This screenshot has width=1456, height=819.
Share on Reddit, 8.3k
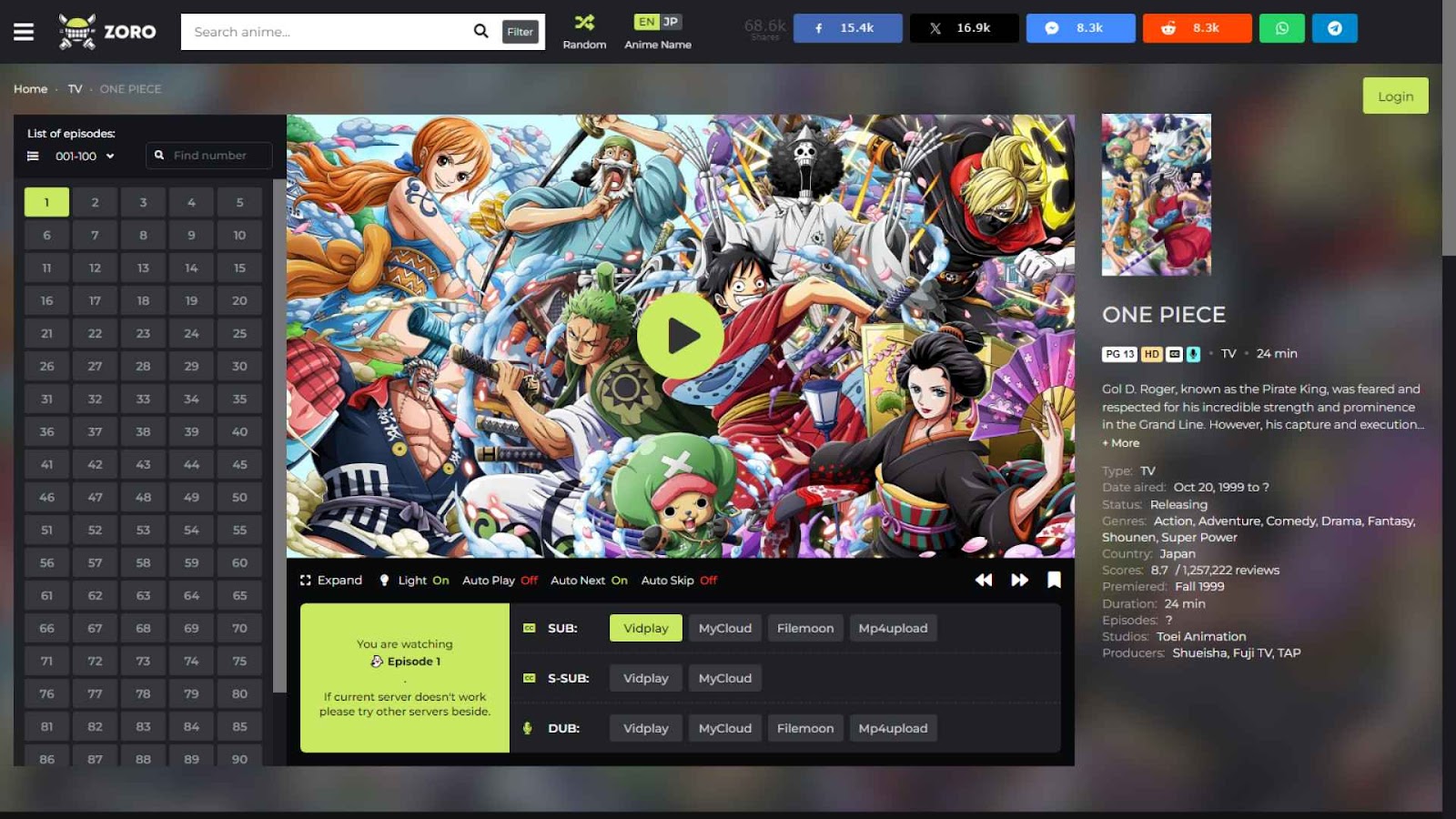1198,28
